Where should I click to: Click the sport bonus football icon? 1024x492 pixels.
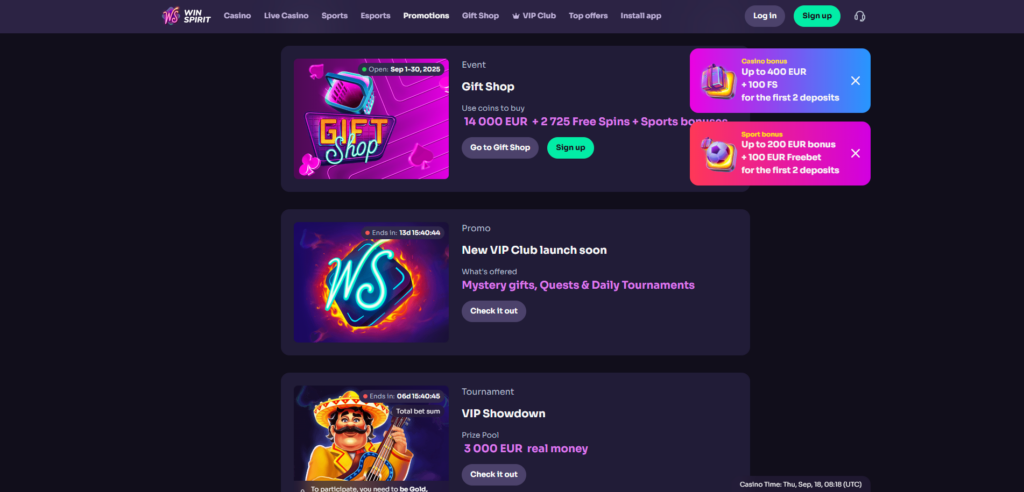[x=718, y=154]
